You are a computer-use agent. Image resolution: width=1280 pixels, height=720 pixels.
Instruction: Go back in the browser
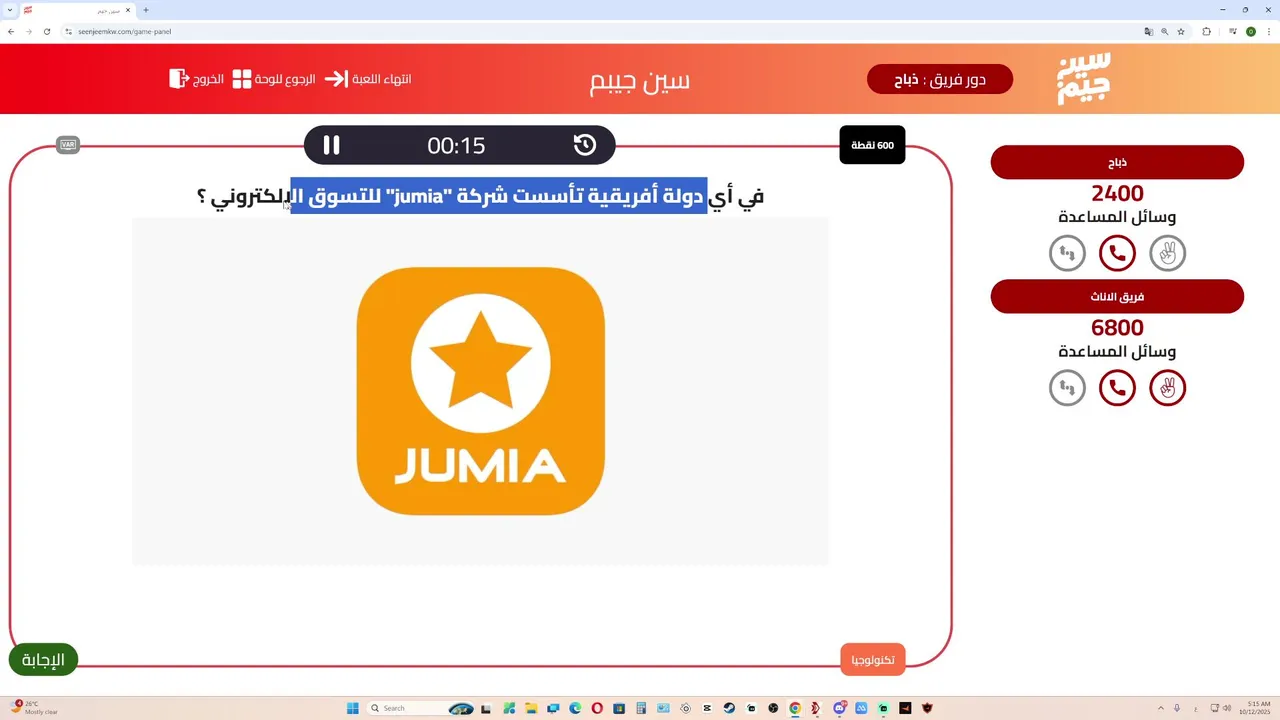(x=11, y=31)
